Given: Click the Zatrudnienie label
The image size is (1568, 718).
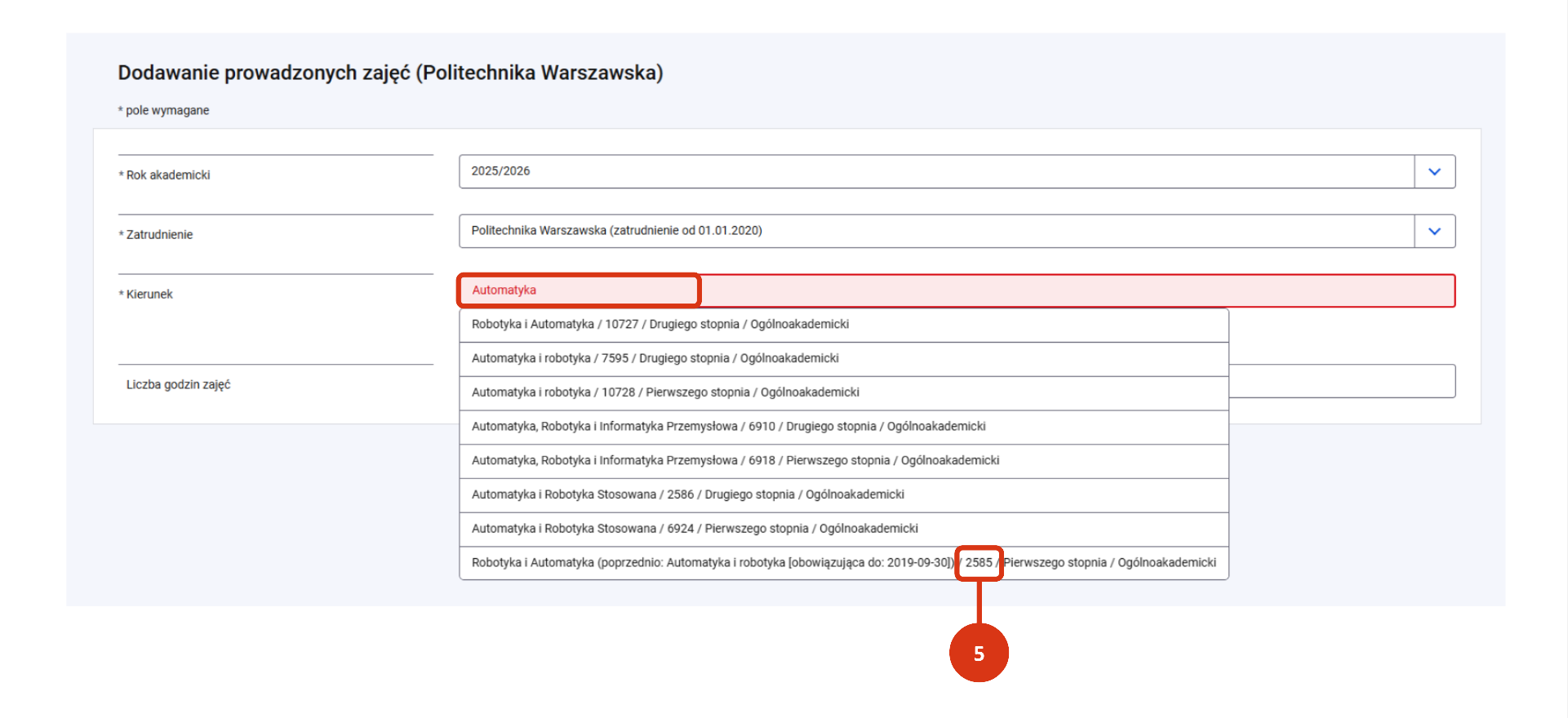Looking at the screenshot, I should pos(159,235).
